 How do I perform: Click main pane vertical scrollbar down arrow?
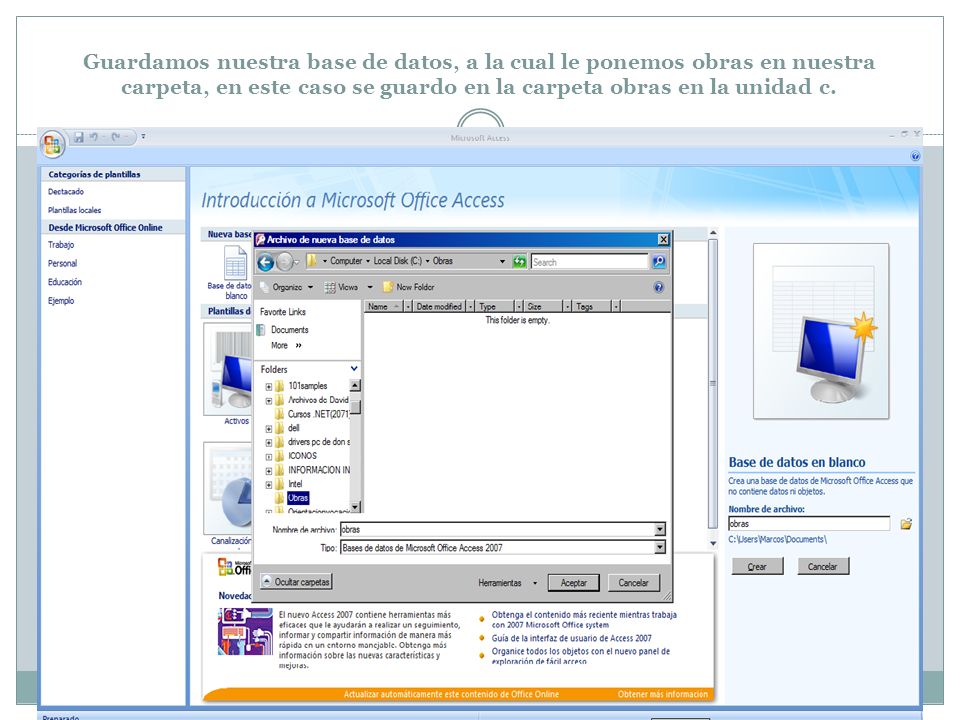click(x=713, y=544)
